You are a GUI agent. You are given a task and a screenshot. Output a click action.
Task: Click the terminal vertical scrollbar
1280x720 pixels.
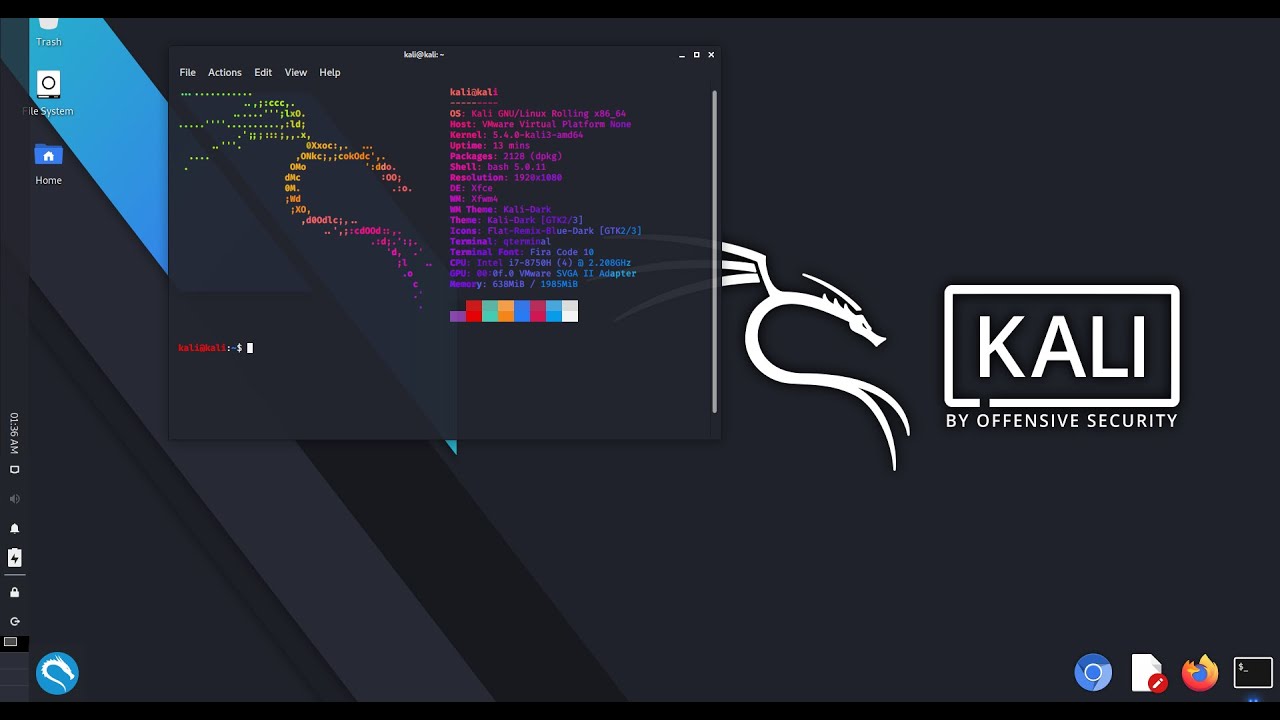click(x=714, y=251)
